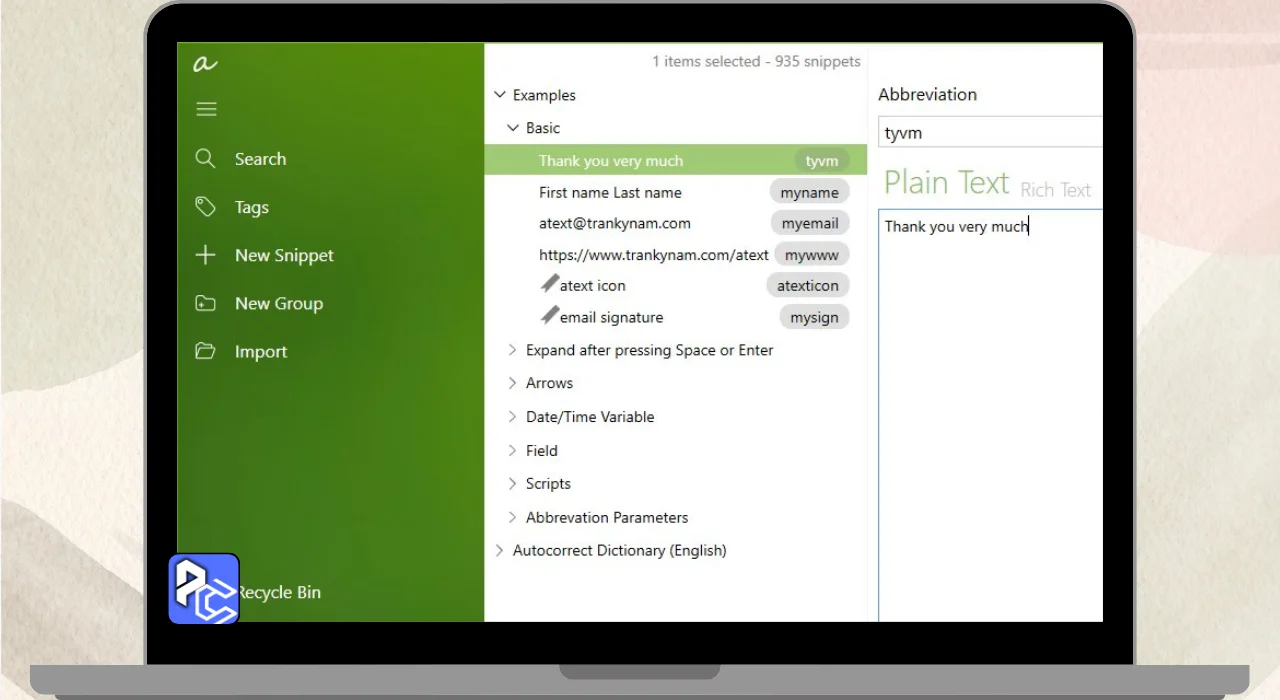Image resolution: width=1280 pixels, height=700 pixels.
Task: Click the snippet content text area
Action: [990, 415]
